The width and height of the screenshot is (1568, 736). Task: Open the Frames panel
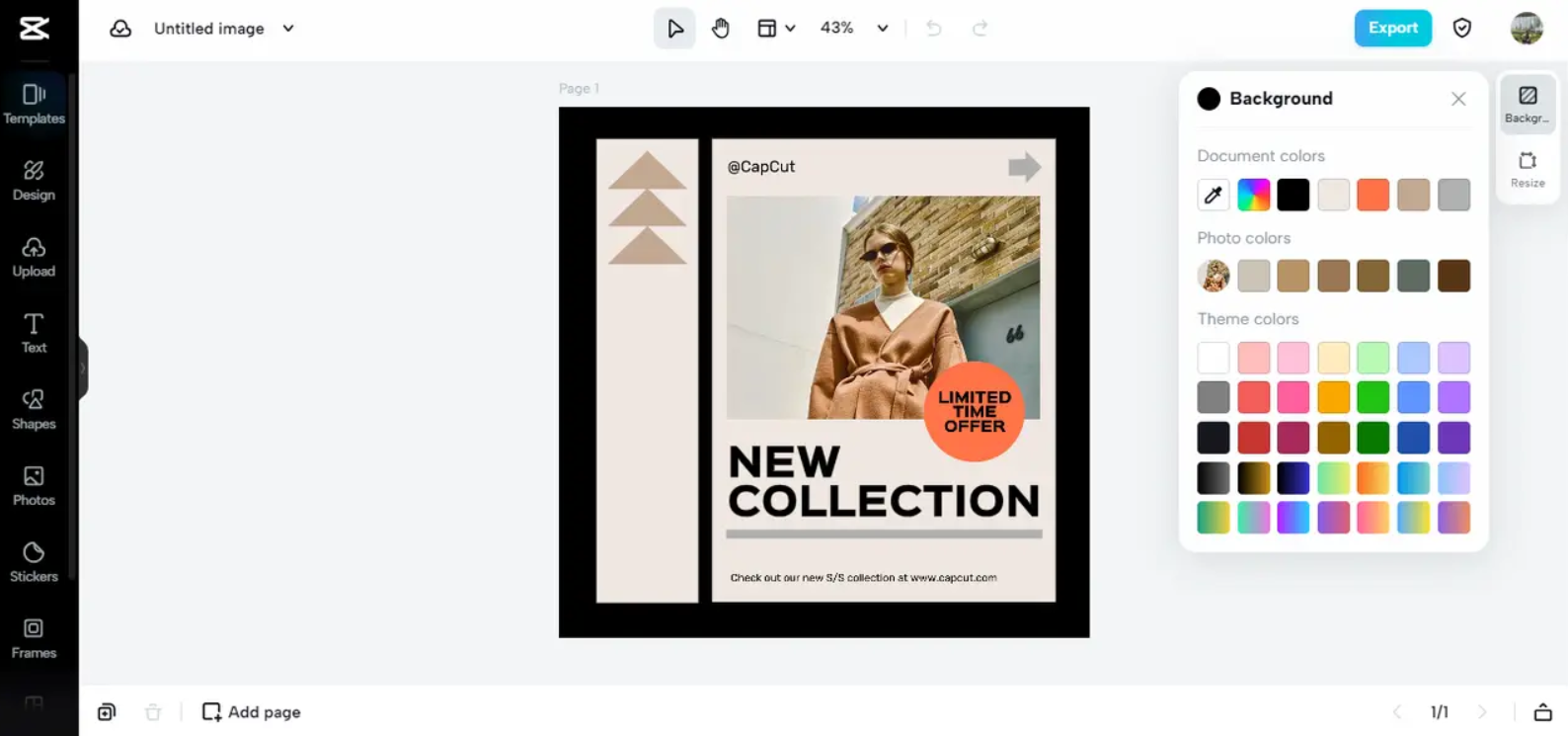(x=34, y=638)
